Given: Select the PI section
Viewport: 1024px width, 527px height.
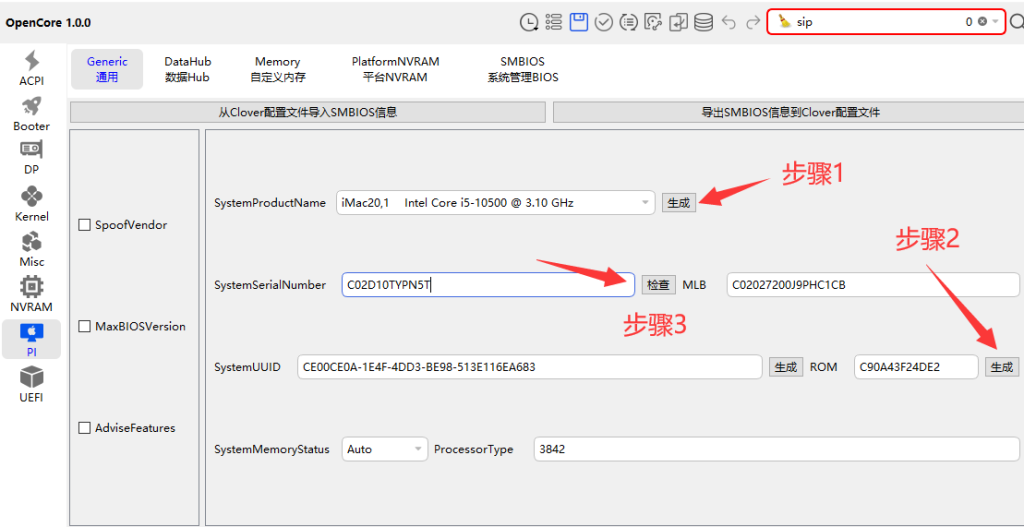Looking at the screenshot, I should tap(31, 340).
